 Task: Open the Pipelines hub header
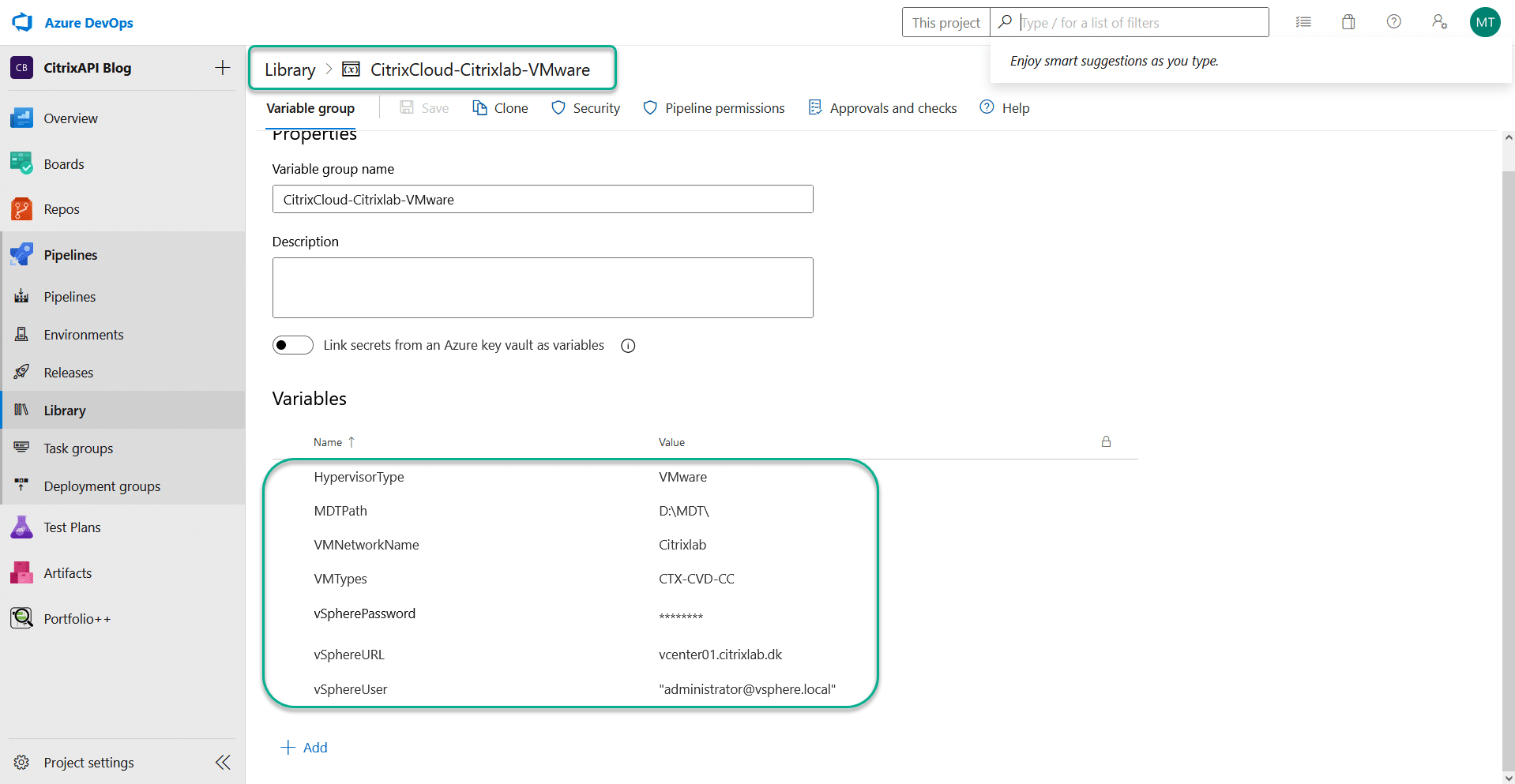tap(122, 255)
